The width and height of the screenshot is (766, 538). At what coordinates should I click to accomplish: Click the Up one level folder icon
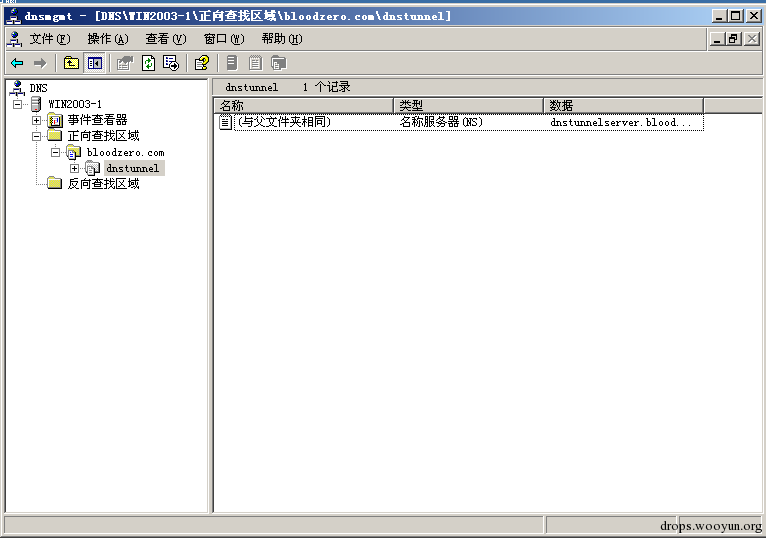tap(71, 63)
